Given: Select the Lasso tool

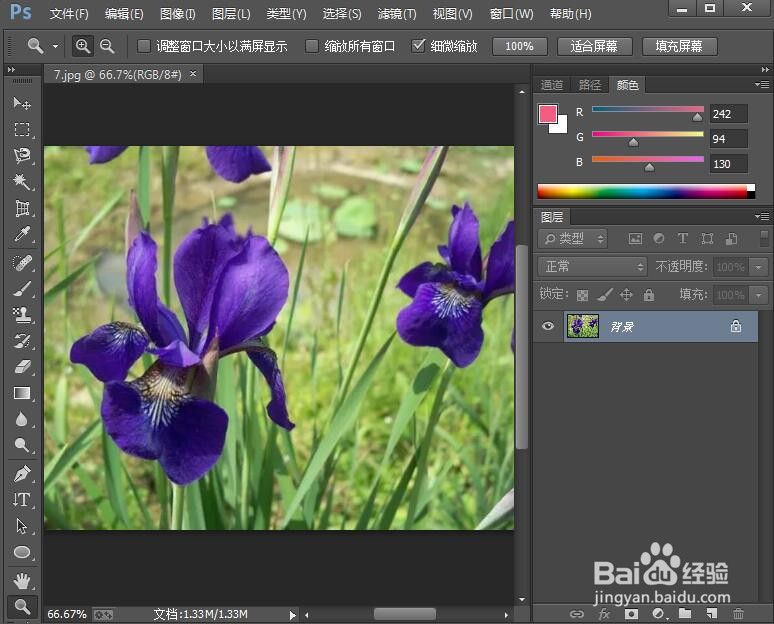Looking at the screenshot, I should click(x=22, y=156).
